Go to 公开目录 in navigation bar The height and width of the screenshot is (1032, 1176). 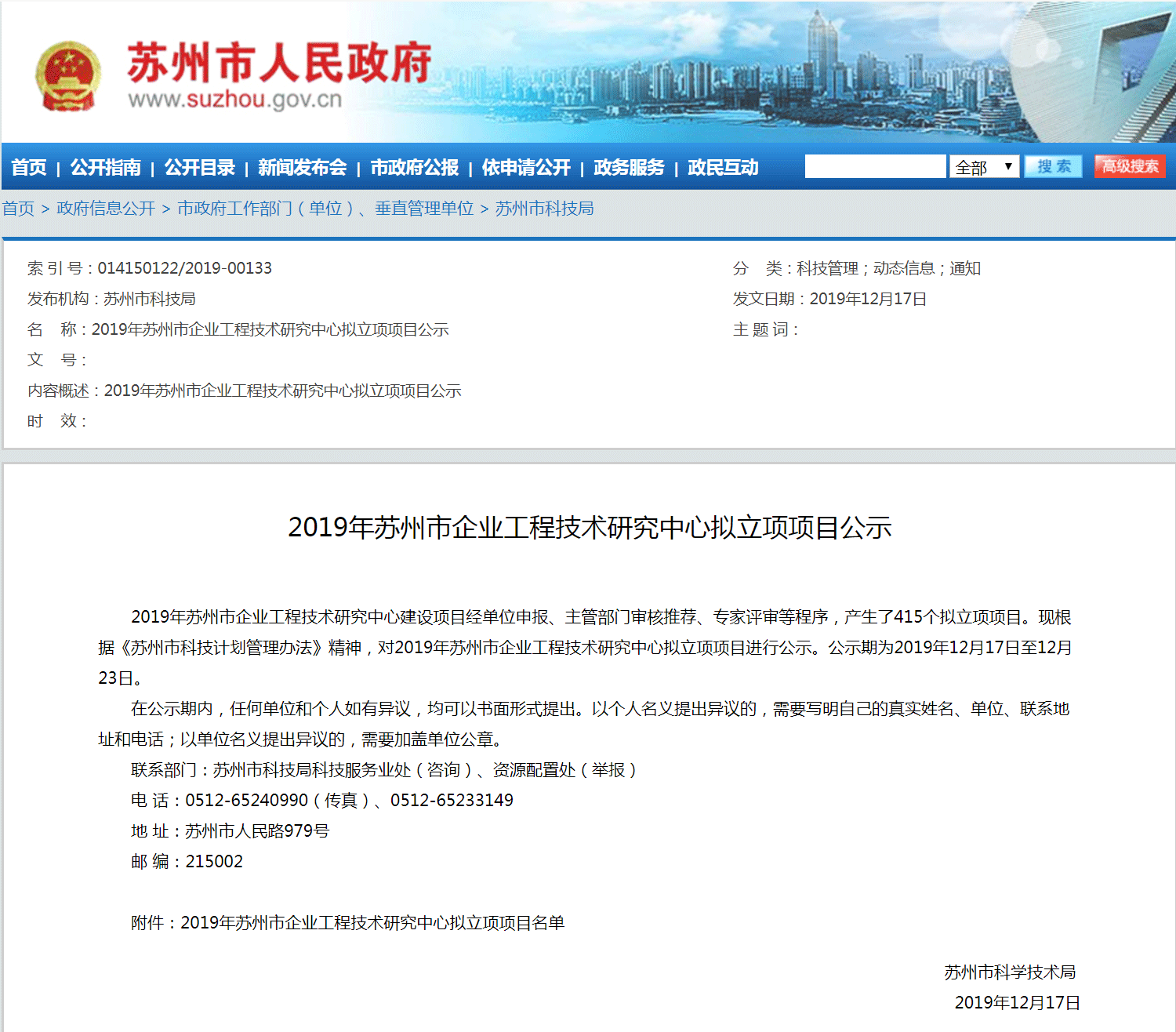coord(200,168)
